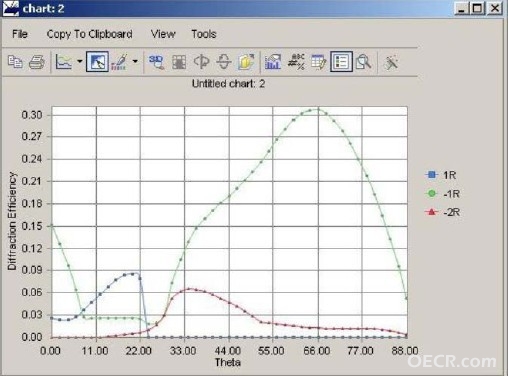This screenshot has width=508, height=376.
Task: Click the peak of the blue 1R curve
Action: (x=133, y=274)
